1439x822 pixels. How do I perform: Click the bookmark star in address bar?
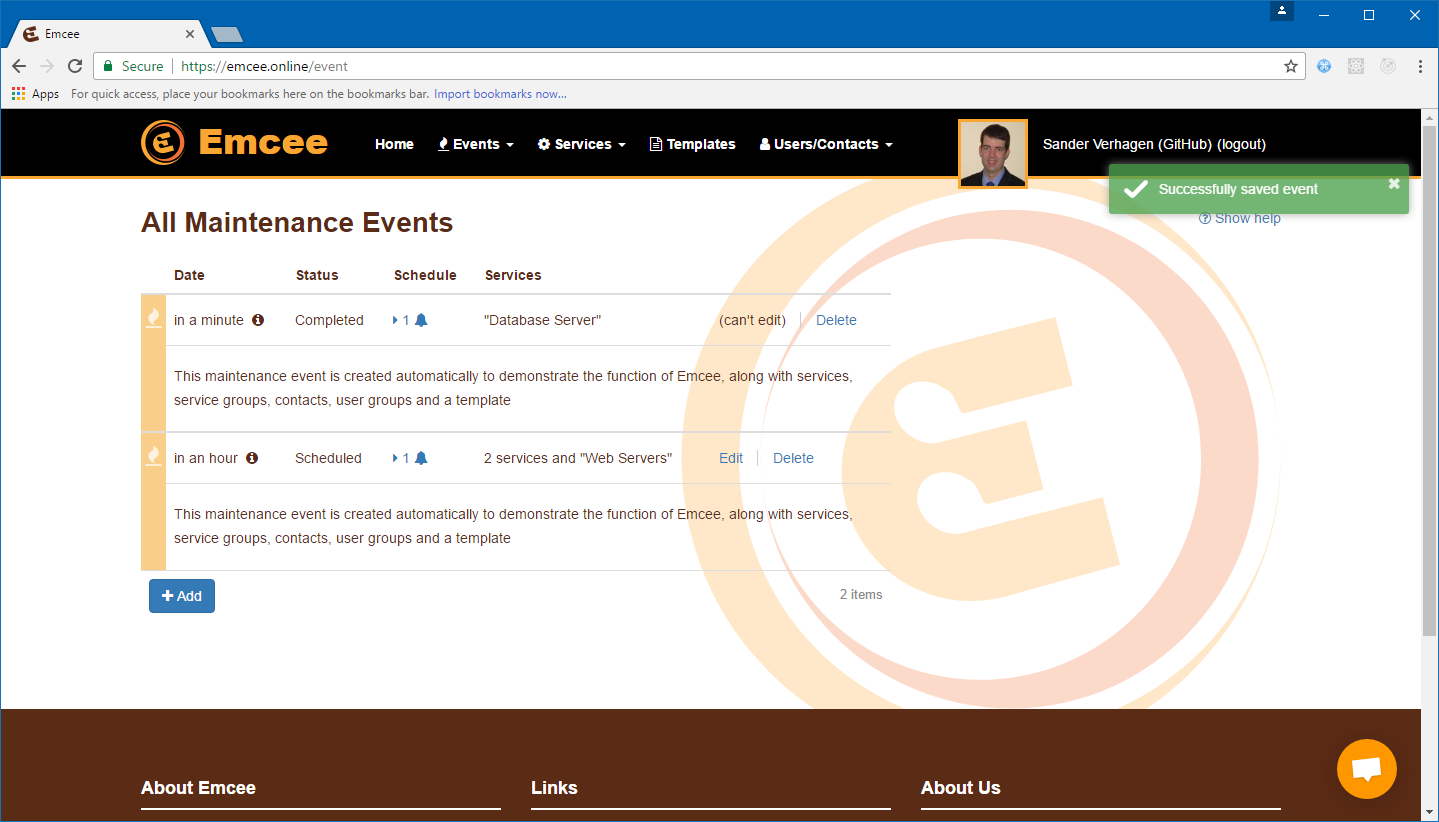click(x=1291, y=66)
